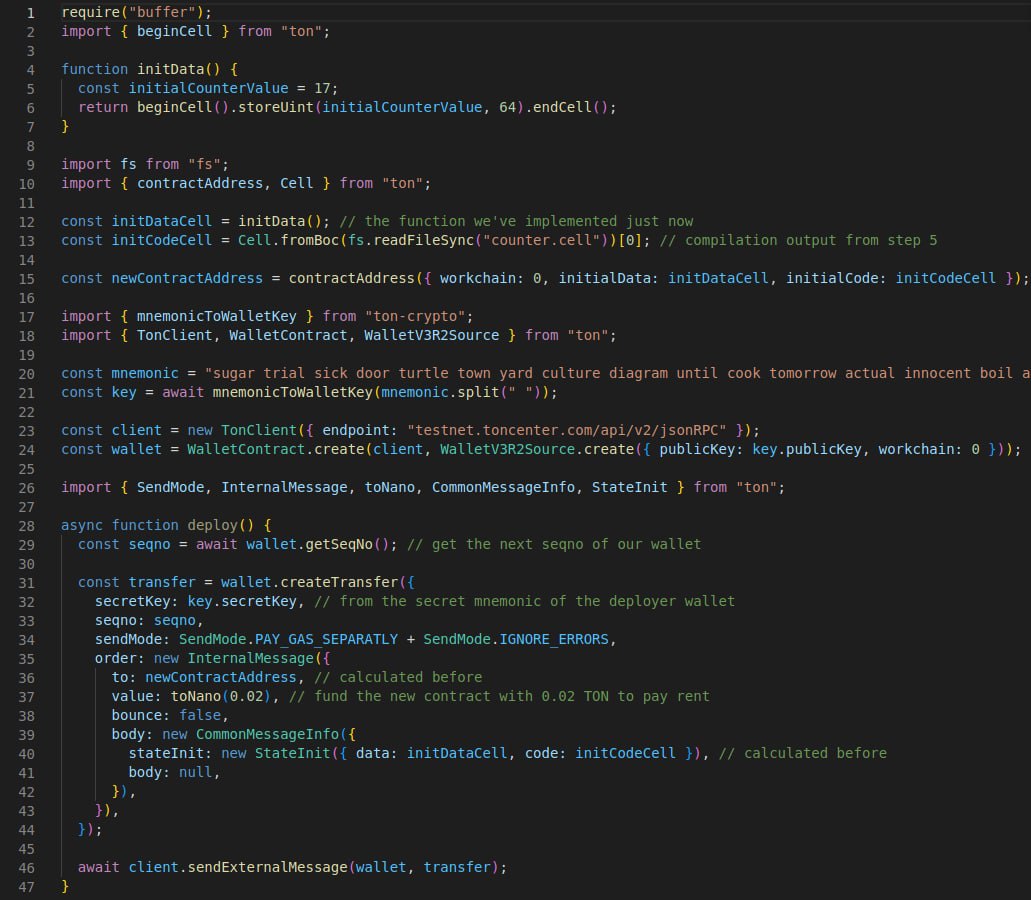Click the string "fs" on line 9
Image resolution: width=1031 pixels, height=900 pixels.
tap(204, 164)
